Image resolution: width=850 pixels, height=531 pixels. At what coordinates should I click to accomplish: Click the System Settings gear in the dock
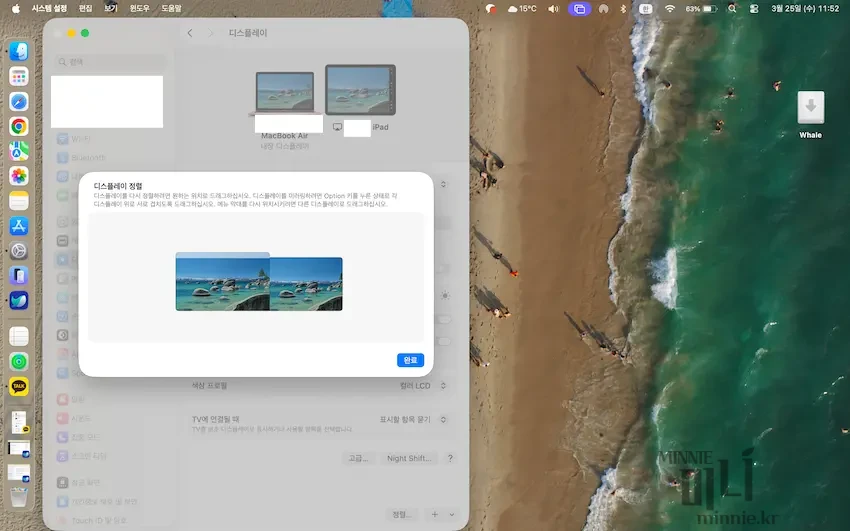(x=18, y=251)
